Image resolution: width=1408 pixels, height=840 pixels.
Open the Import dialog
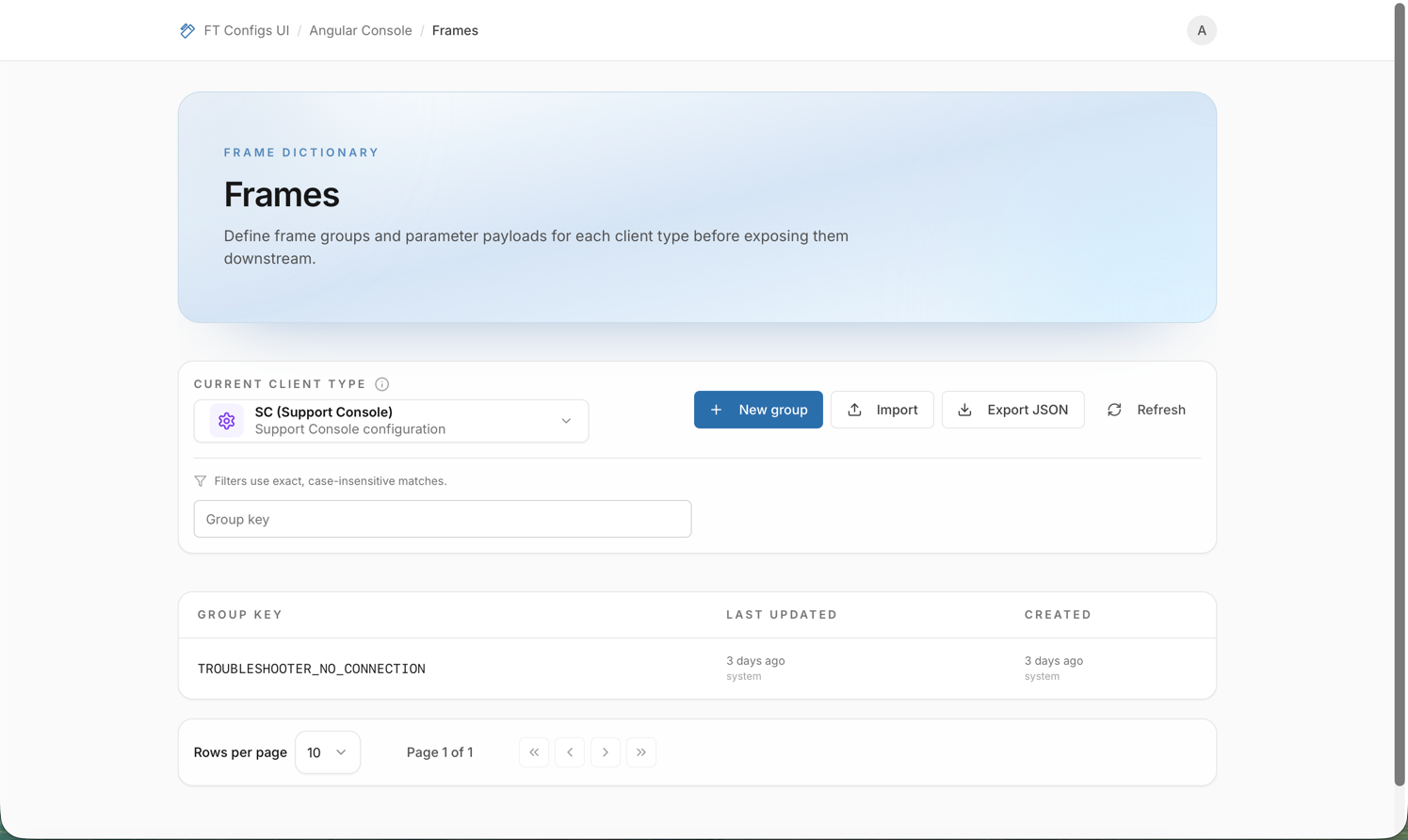point(882,410)
